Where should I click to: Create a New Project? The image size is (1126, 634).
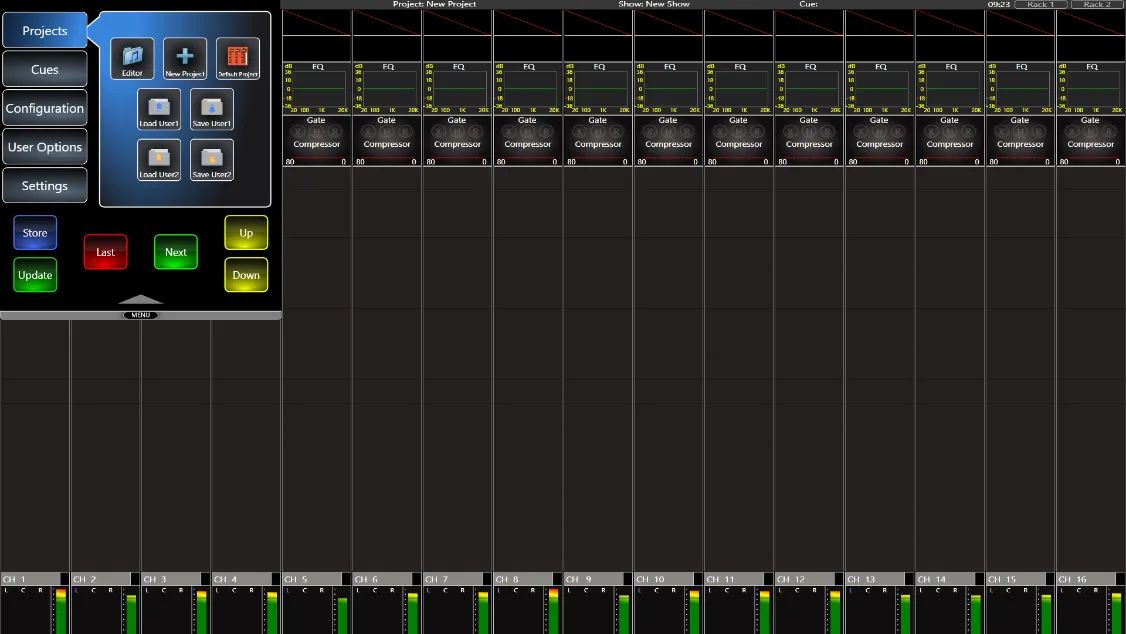pyautogui.click(x=185, y=58)
